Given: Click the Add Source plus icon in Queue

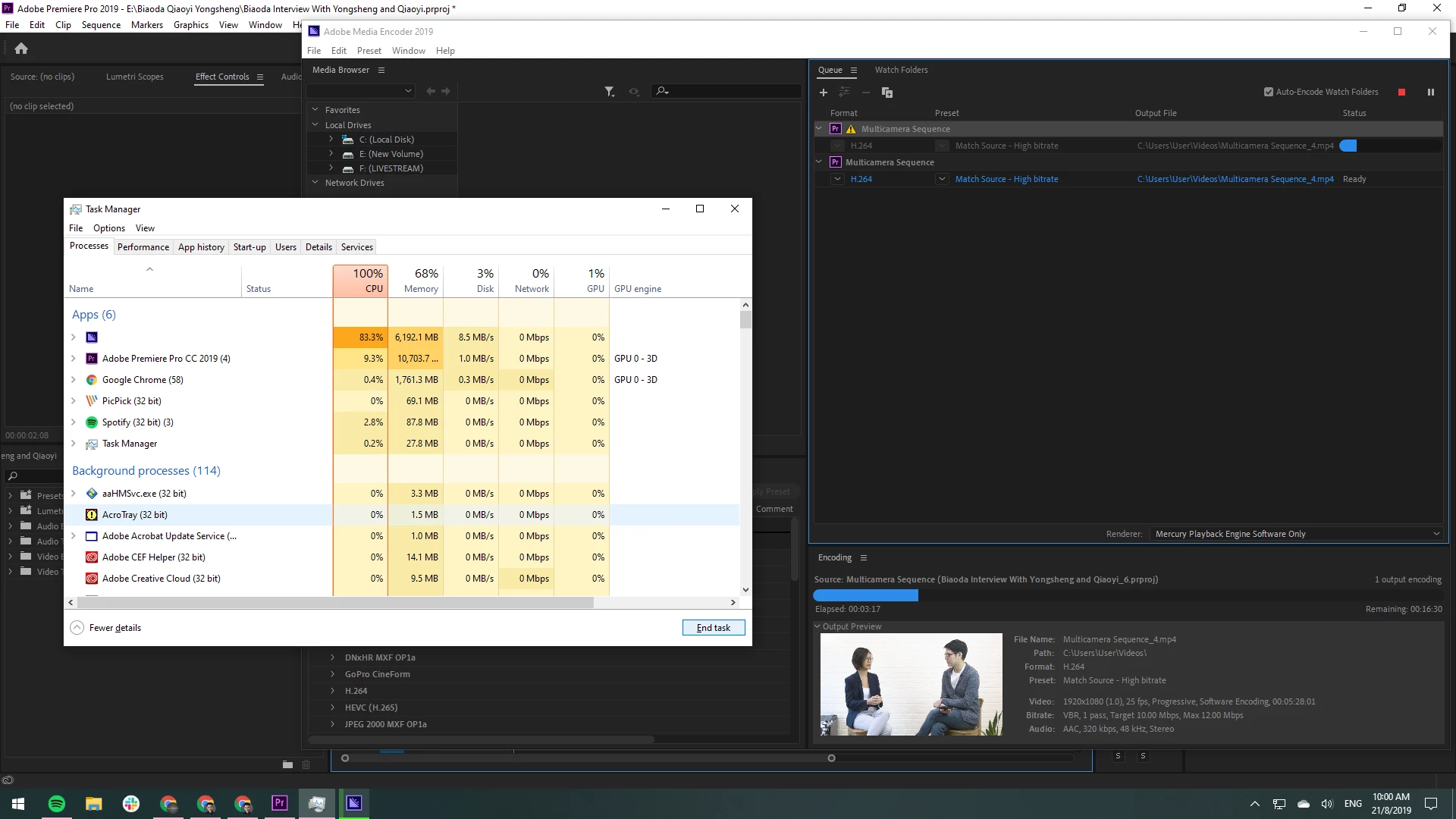Looking at the screenshot, I should [824, 93].
